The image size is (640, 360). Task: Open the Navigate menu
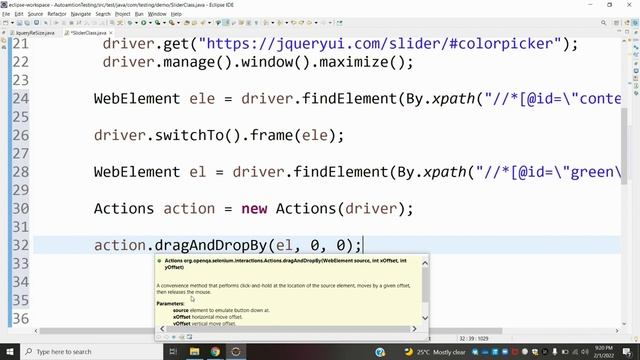pyautogui.click(x=81, y=14)
